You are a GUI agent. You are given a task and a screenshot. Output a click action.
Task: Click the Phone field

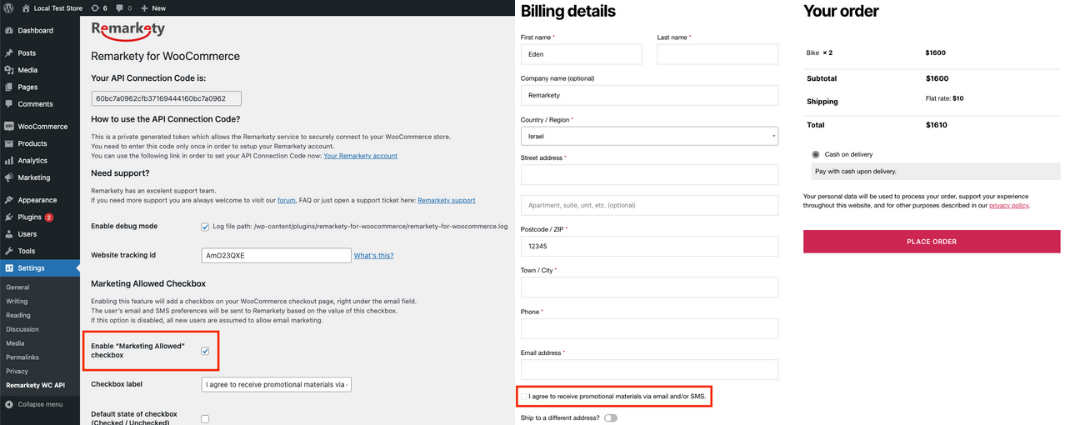(650, 329)
